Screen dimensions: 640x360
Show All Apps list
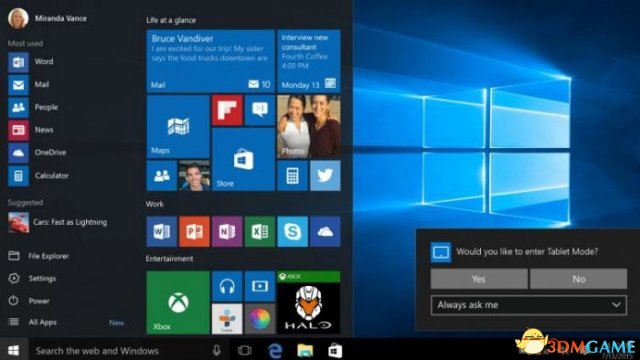click(x=33, y=322)
